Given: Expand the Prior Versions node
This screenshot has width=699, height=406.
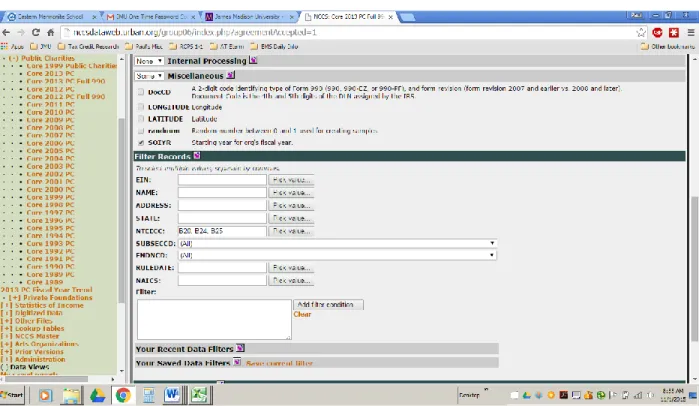Looking at the screenshot, I should pos(6,352).
